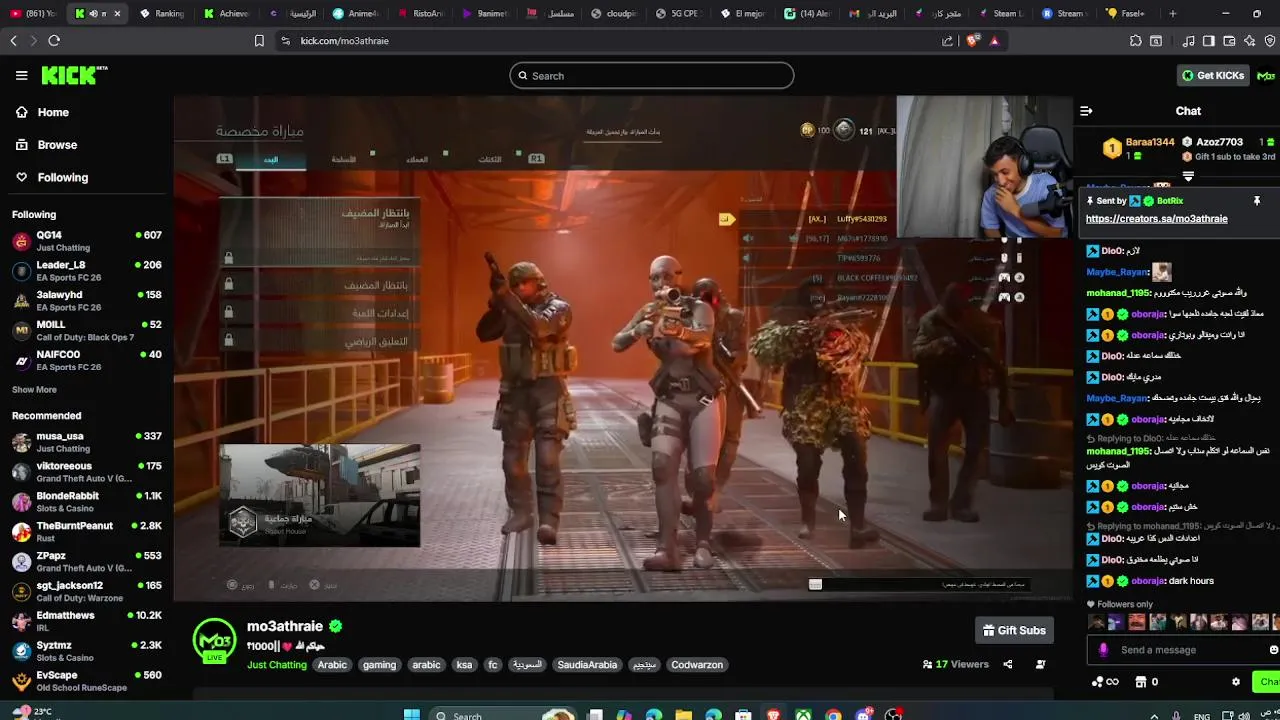Screen dimensions: 1280x720
Task: Open followed channel MOILL
Action: [x=86, y=331]
